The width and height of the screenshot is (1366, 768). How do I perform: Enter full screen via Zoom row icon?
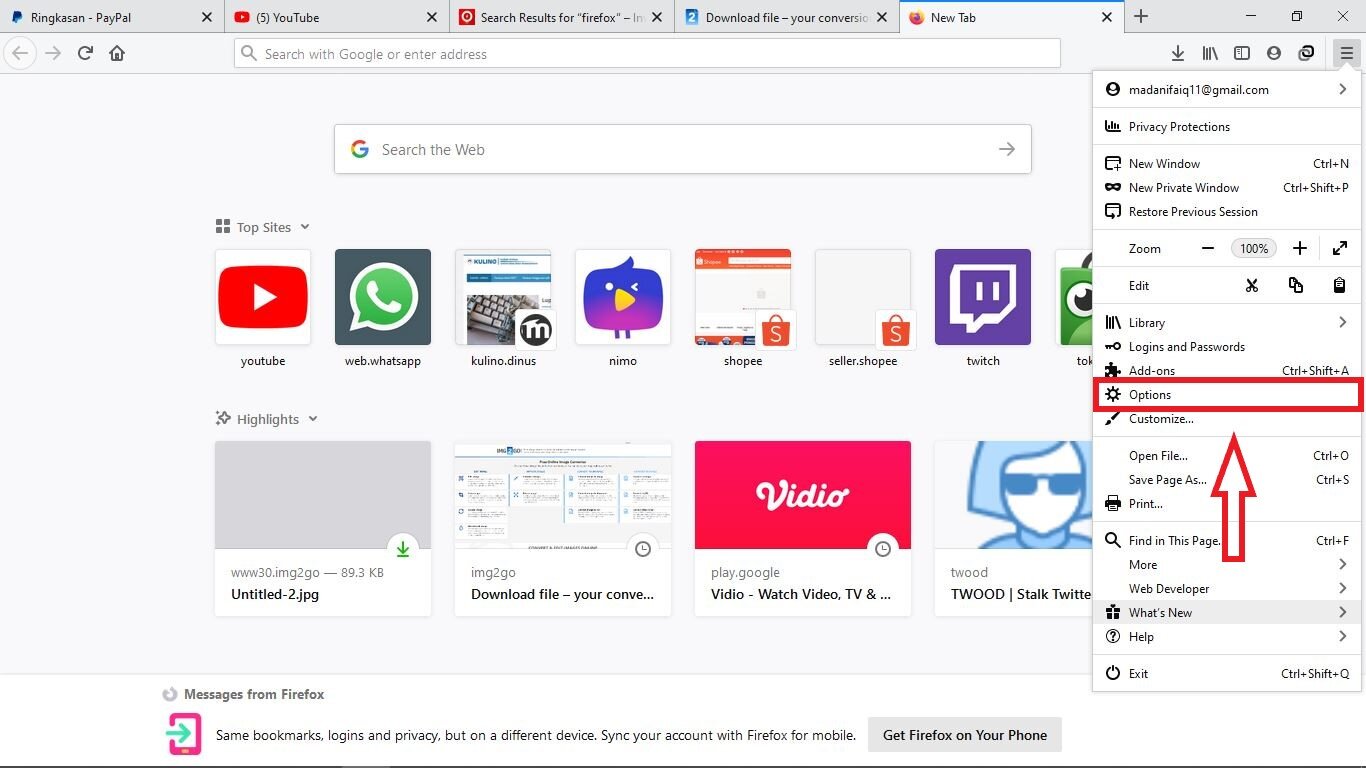1340,248
